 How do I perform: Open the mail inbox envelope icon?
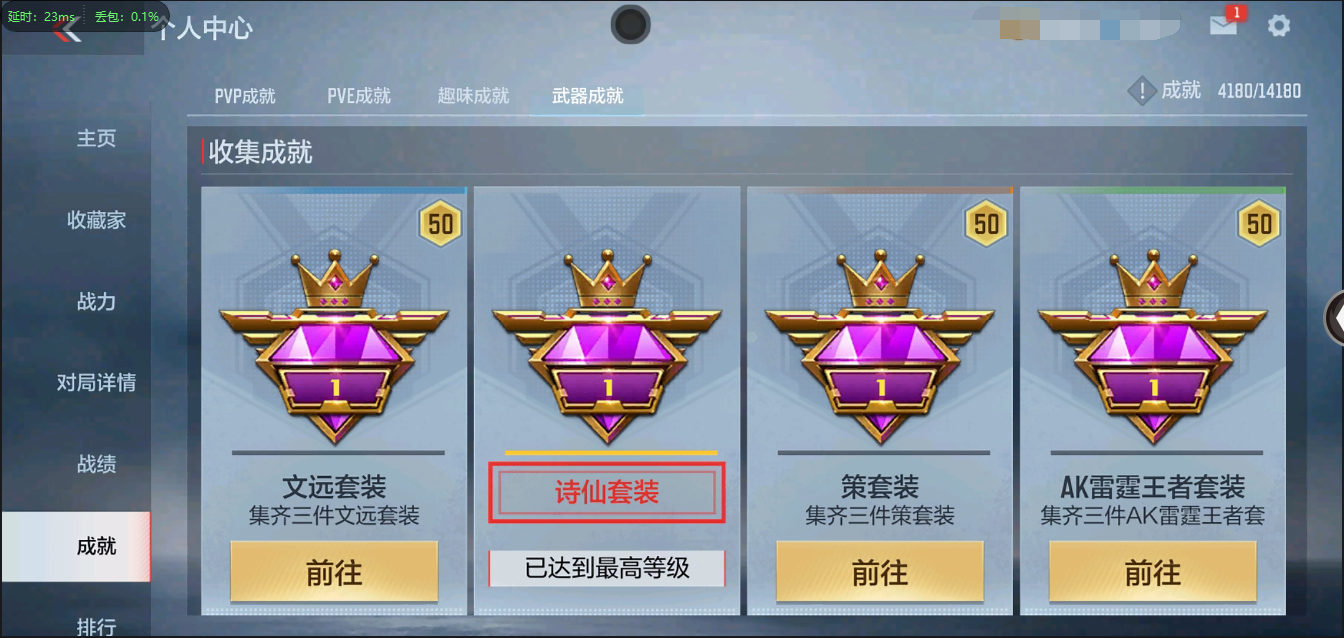coord(1224,25)
